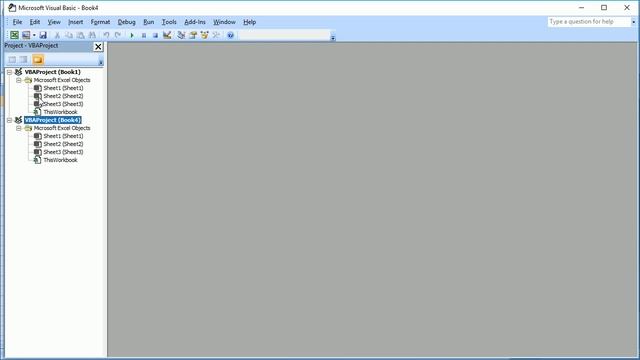Click the Paste toolbar icon
640x360 pixels.
tap(80, 36)
